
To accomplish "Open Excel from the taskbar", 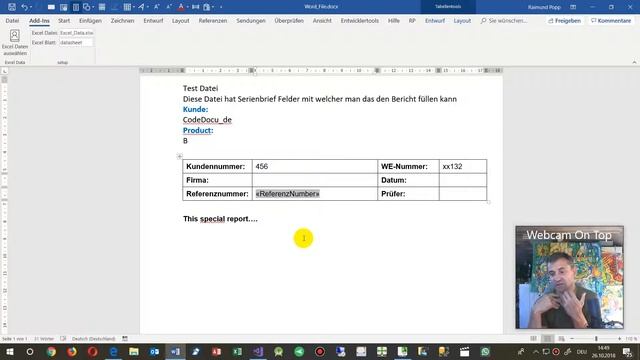I will [x=237, y=351].
